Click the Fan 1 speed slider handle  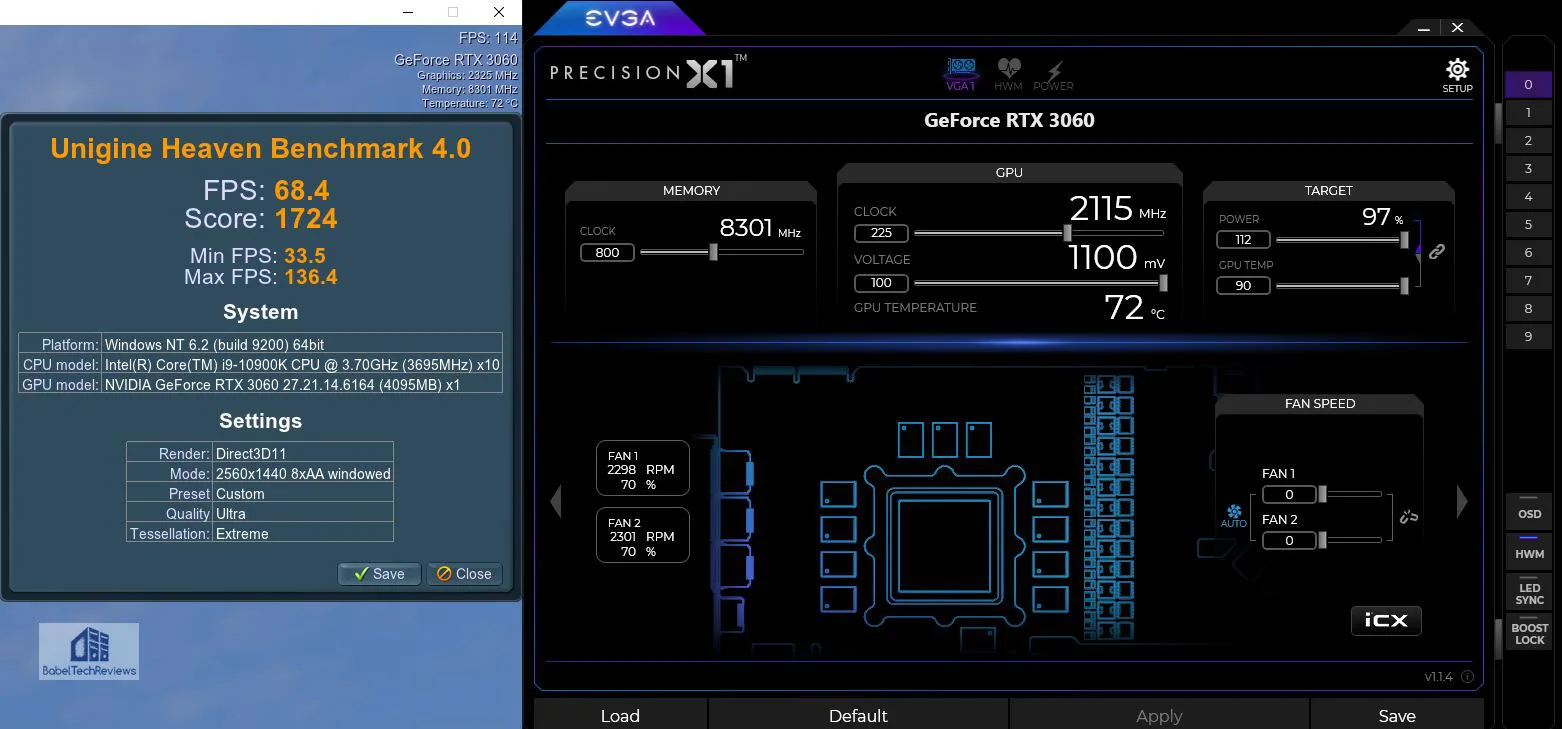[x=1322, y=494]
